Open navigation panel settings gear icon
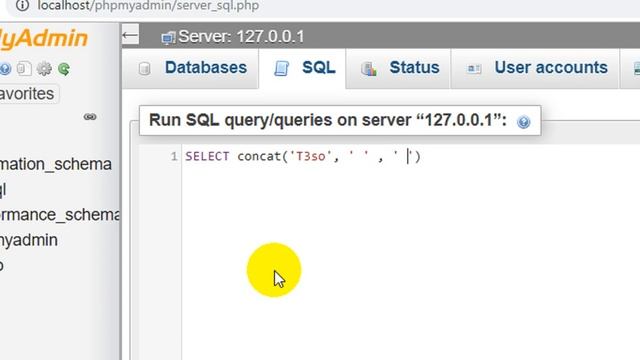 pos(44,69)
